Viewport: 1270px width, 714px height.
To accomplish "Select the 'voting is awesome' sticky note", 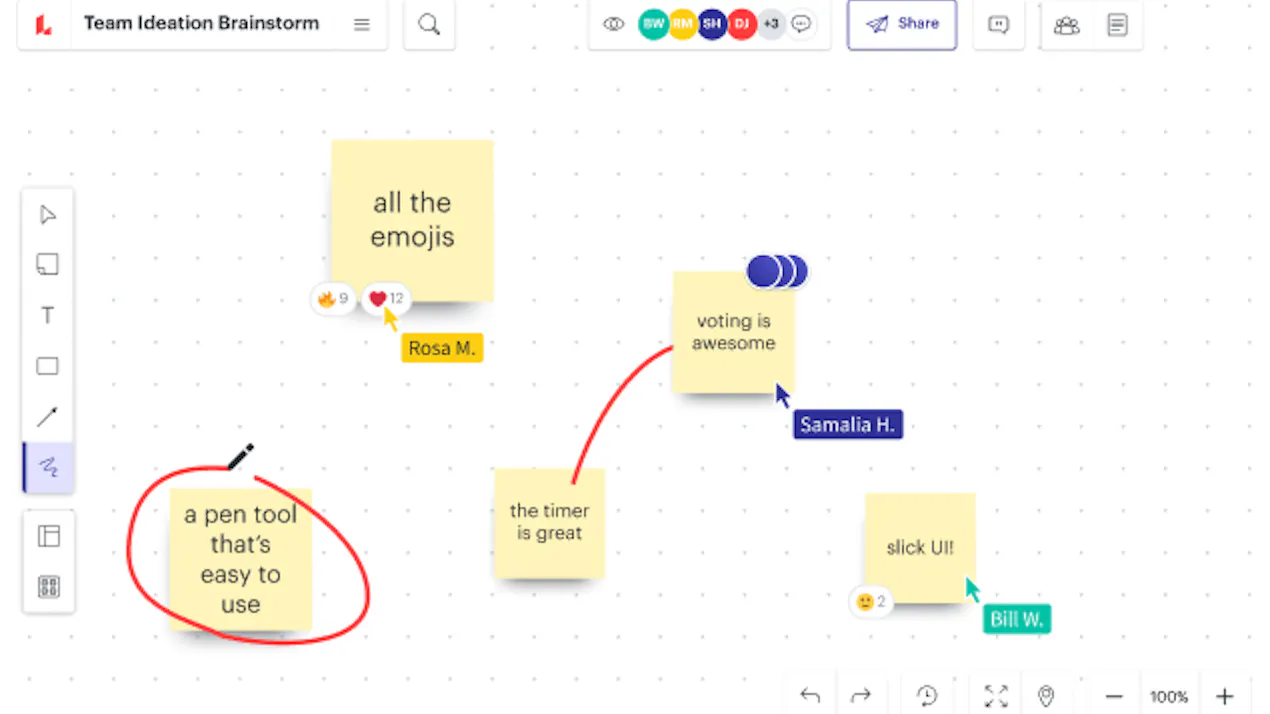I will coord(734,332).
